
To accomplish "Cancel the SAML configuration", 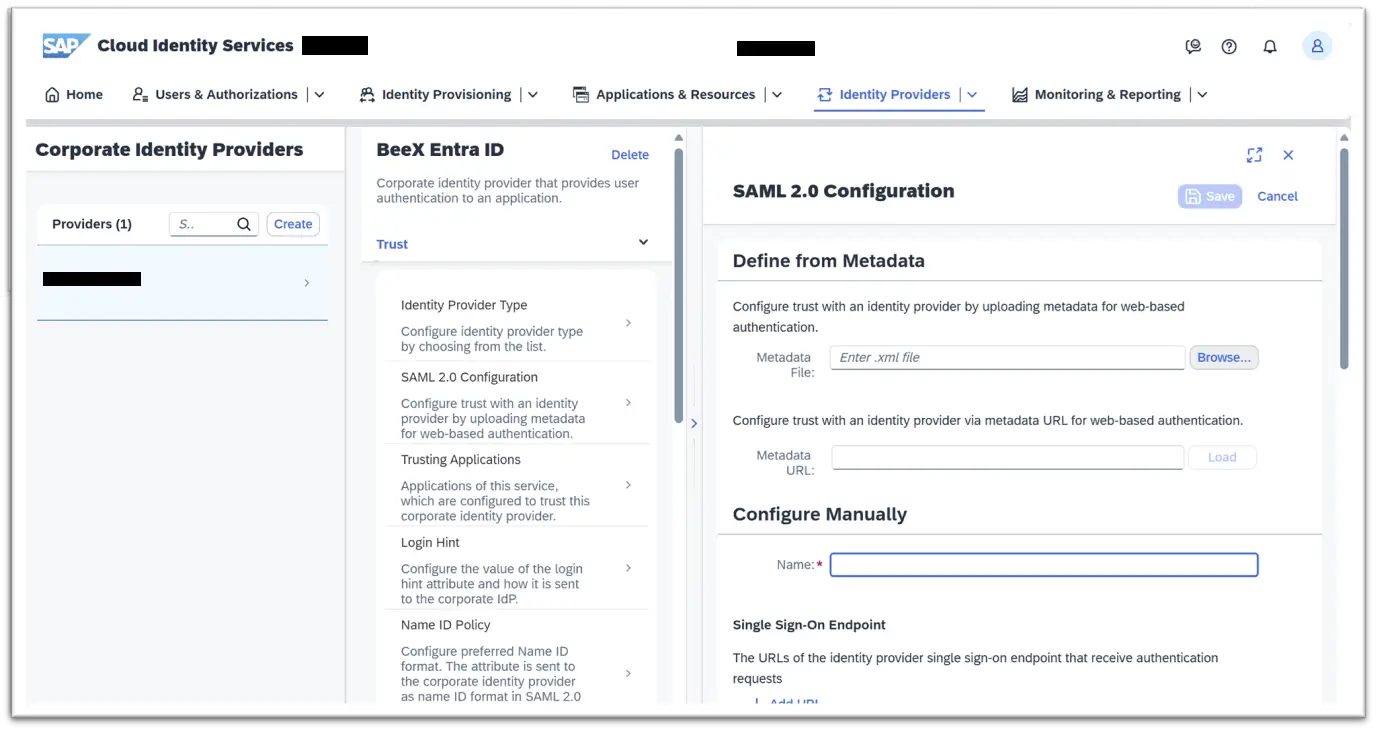I will tap(1277, 197).
